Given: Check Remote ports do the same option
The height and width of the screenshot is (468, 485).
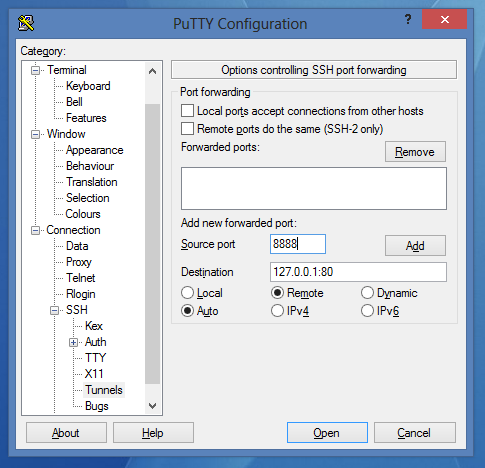Looking at the screenshot, I should click(187, 128).
